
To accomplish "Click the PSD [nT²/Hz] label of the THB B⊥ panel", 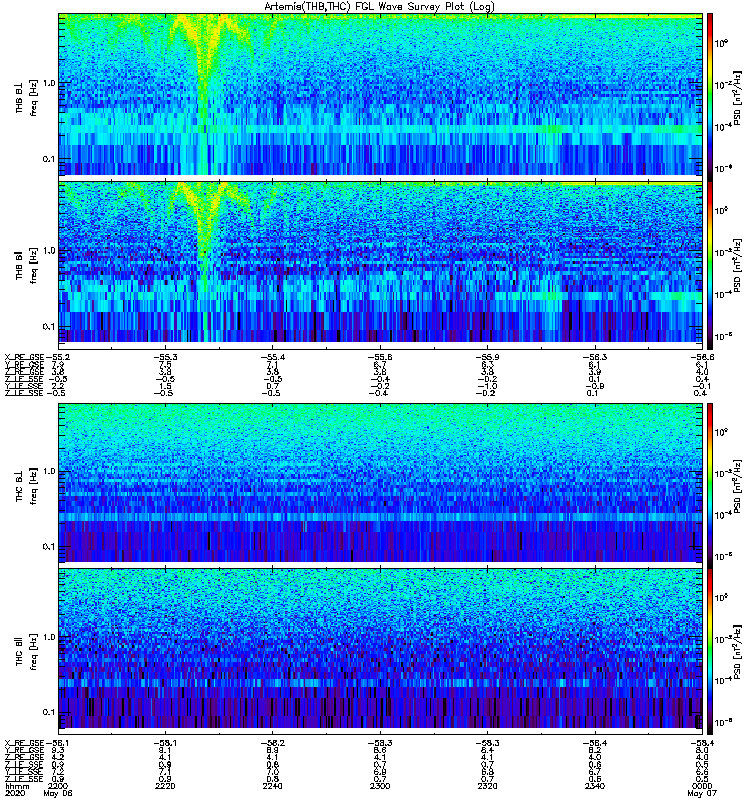I will click(x=738, y=97).
